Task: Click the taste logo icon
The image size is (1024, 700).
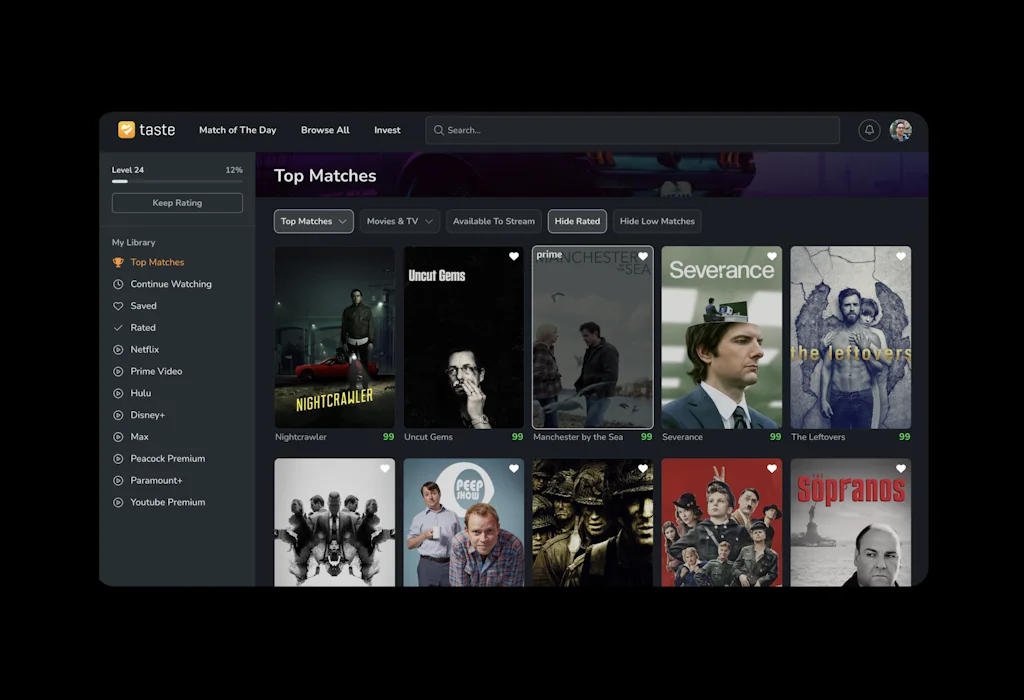Action: pos(126,130)
